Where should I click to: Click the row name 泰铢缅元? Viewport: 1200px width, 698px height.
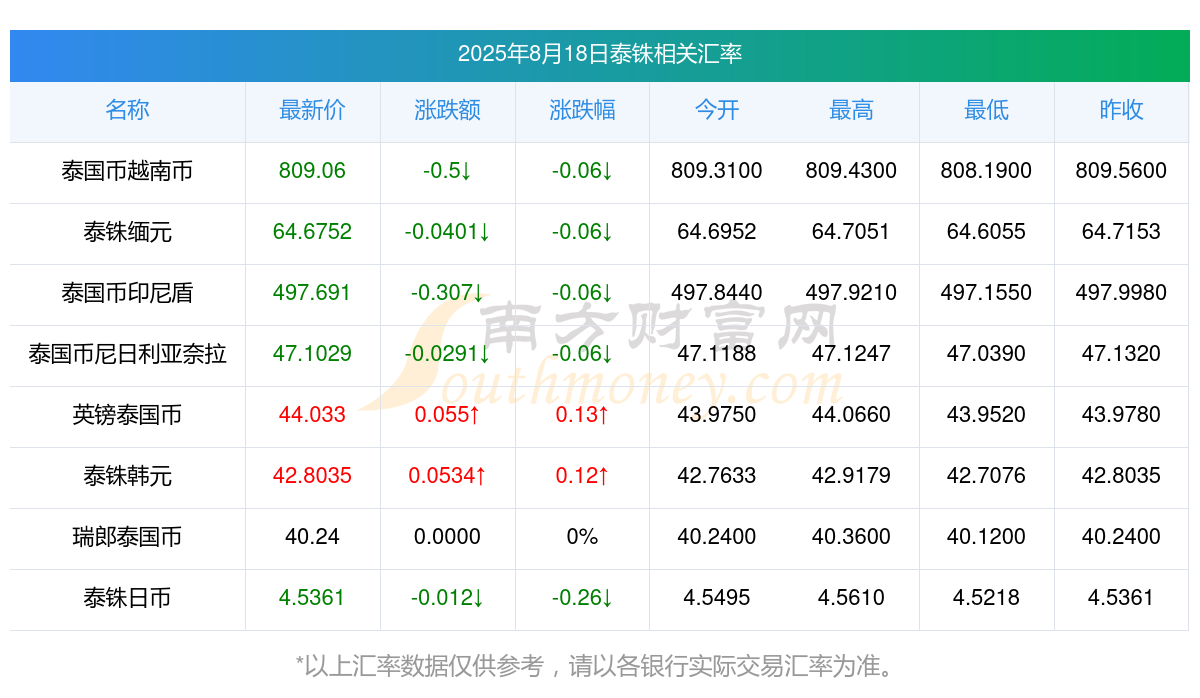click(127, 233)
